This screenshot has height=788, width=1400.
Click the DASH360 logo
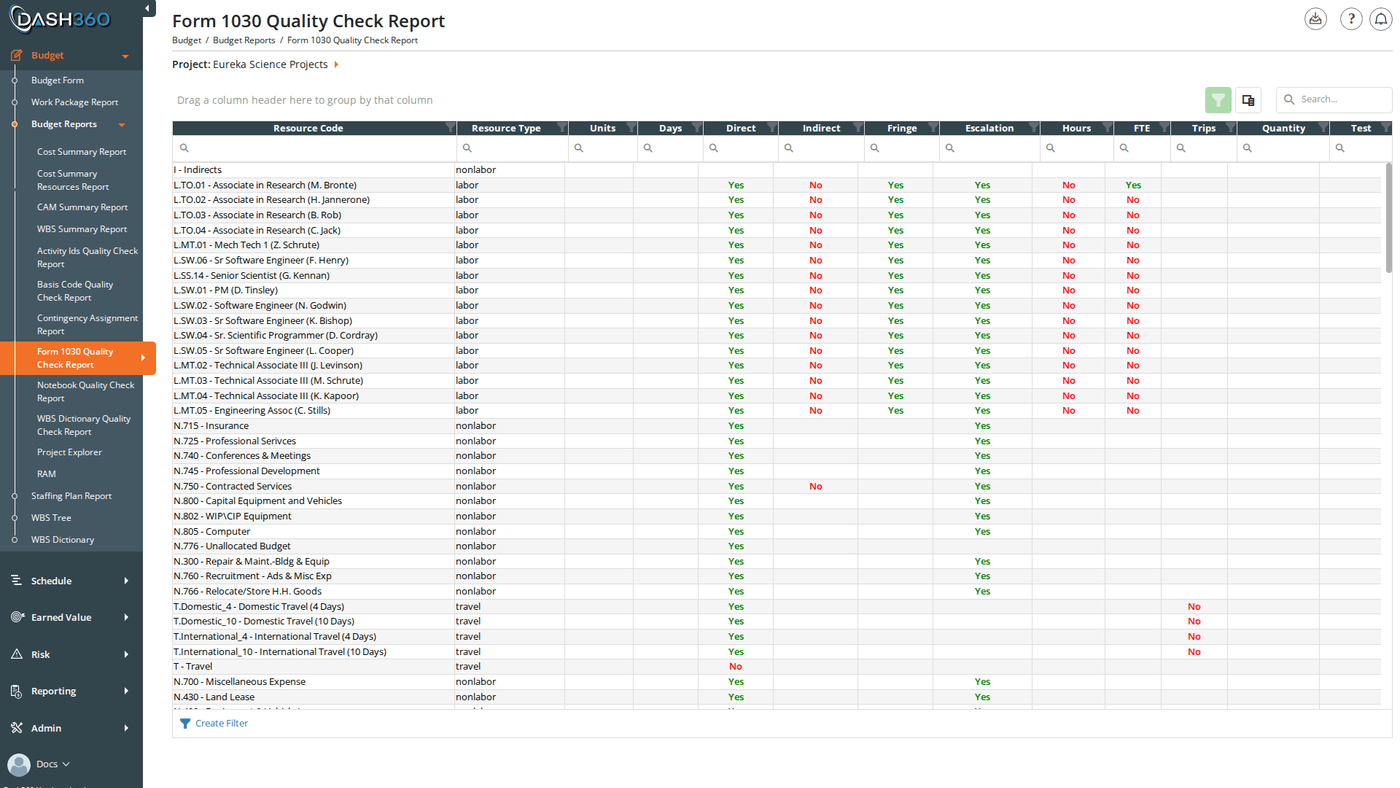coord(60,19)
